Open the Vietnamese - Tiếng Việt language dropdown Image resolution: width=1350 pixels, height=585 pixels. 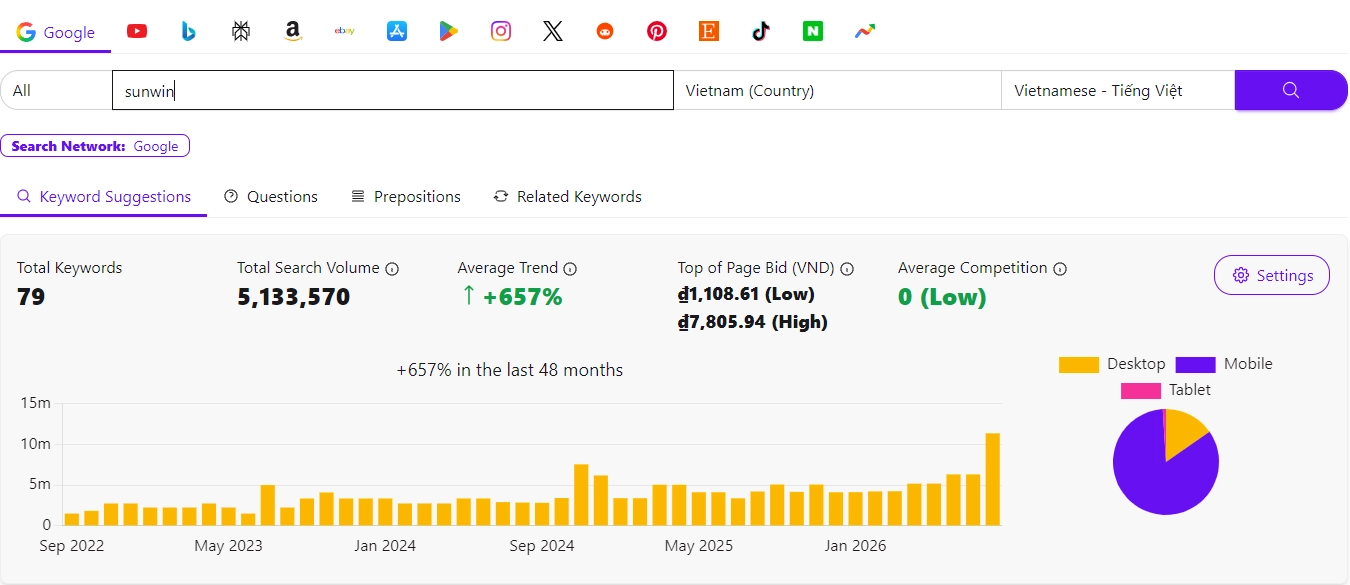1118,90
